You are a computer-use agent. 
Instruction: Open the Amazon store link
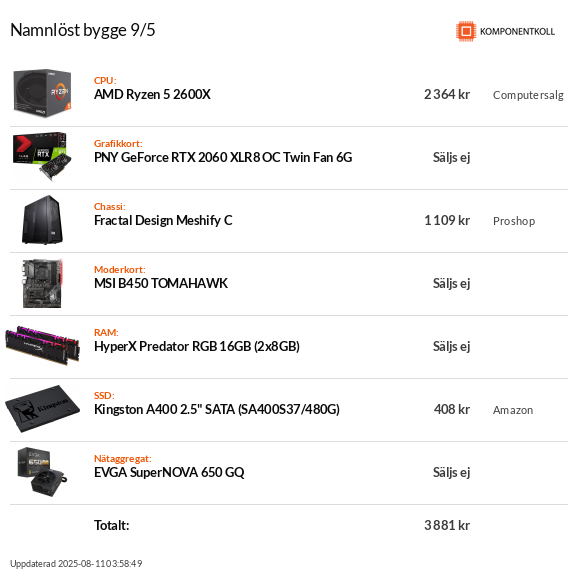pyautogui.click(x=513, y=410)
